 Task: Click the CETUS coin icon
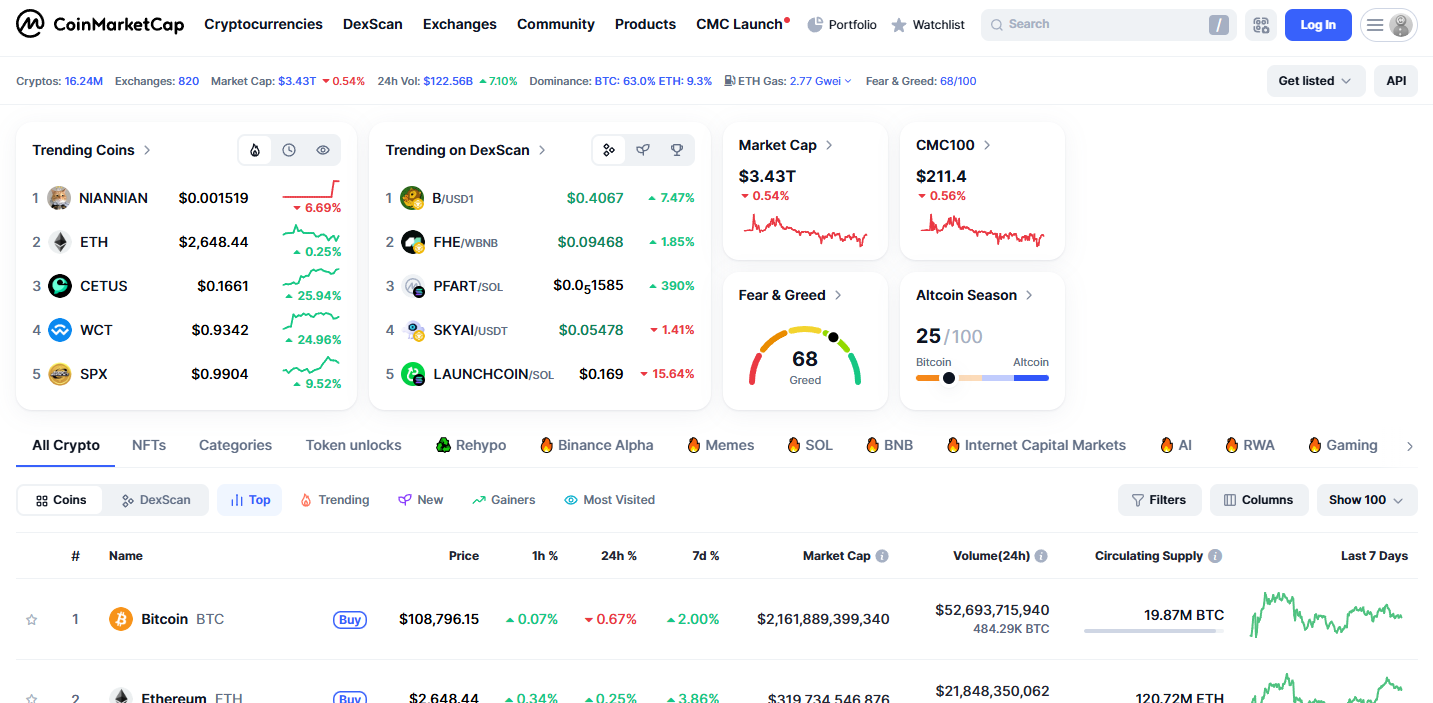tap(60, 286)
